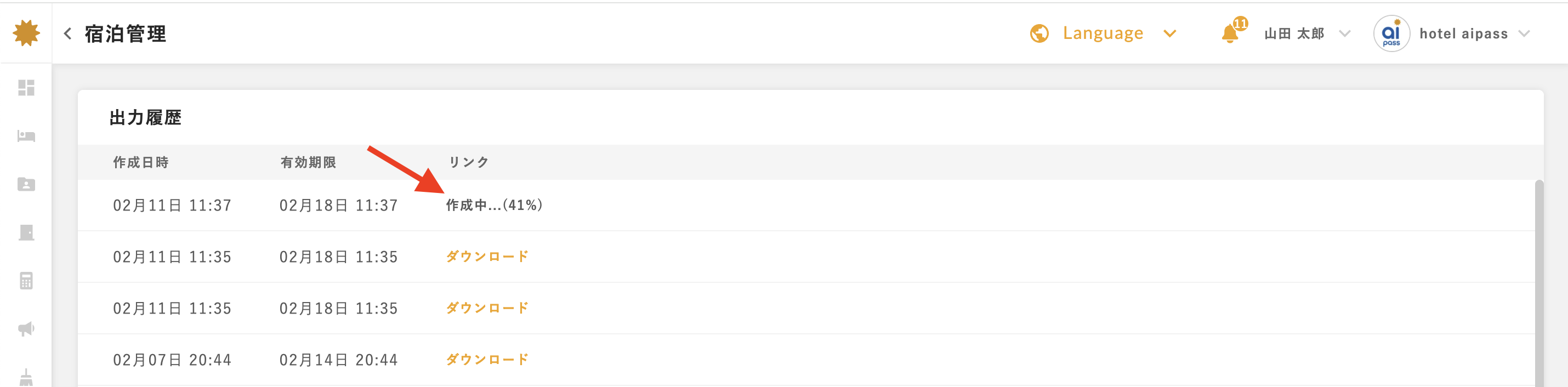Click the orange sun logo icon
The width and height of the screenshot is (1568, 387).
click(x=26, y=33)
